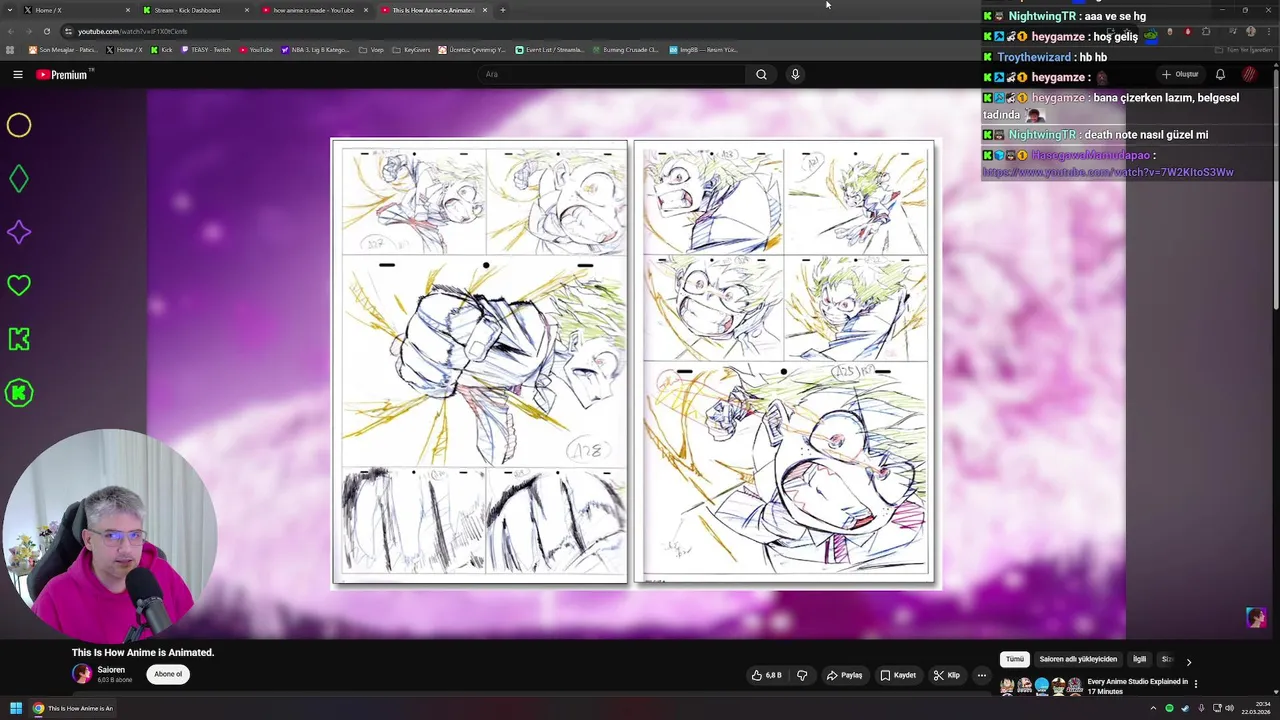Select the İlgili filter chip
Viewport: 1280px width, 720px height.
[1139, 659]
